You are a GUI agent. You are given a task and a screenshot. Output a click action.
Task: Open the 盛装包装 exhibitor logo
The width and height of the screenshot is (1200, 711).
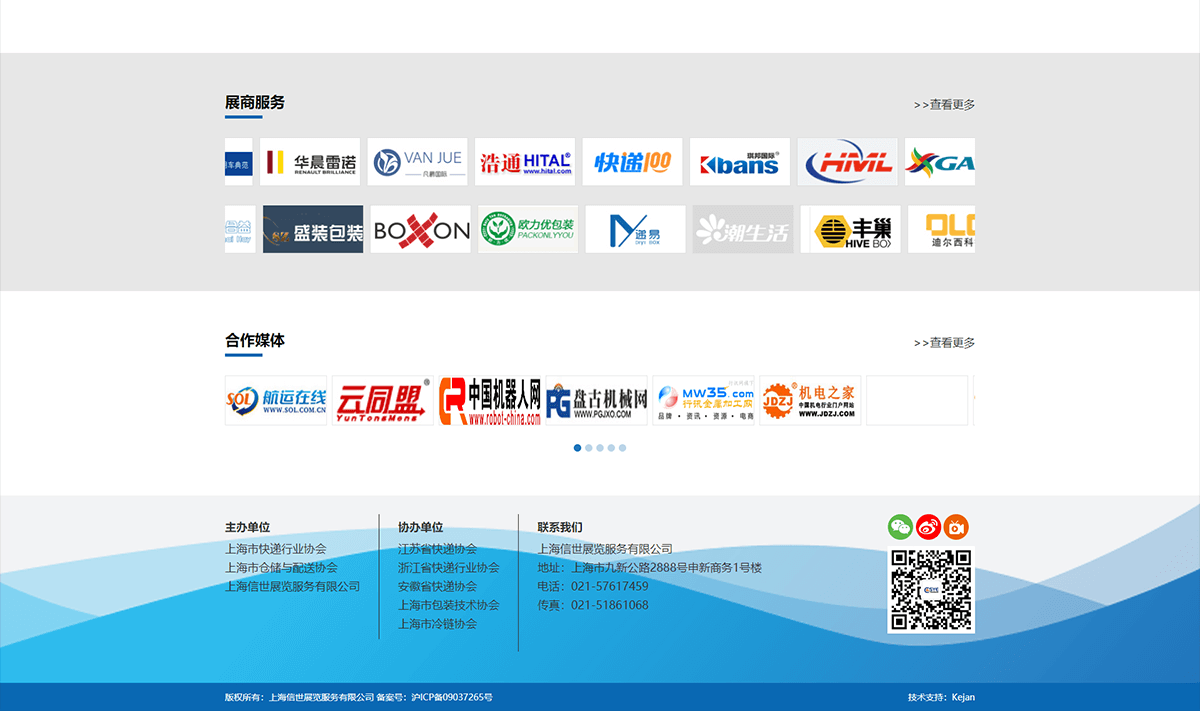pyautogui.click(x=313, y=229)
